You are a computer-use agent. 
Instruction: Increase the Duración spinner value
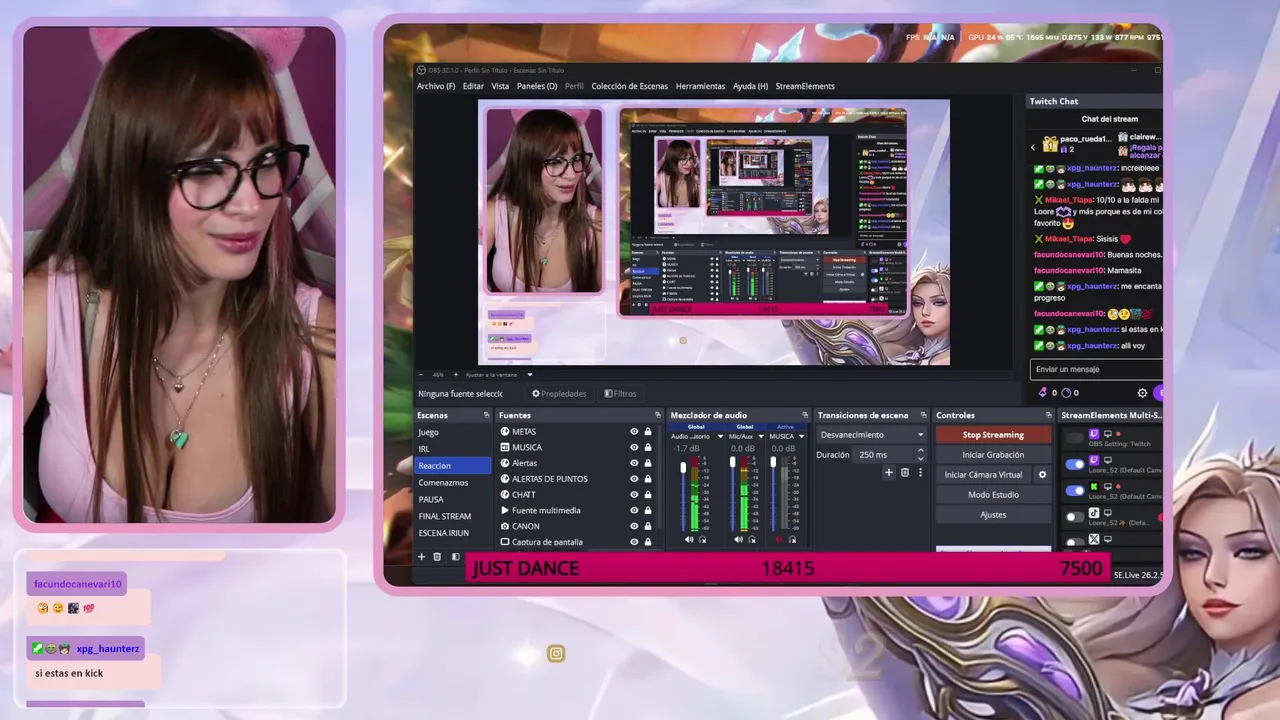(920, 451)
